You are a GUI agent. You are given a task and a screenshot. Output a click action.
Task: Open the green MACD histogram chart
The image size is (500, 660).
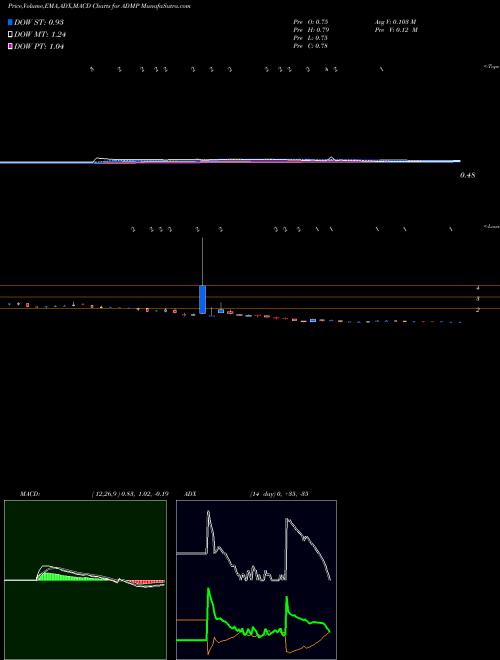click(85, 580)
